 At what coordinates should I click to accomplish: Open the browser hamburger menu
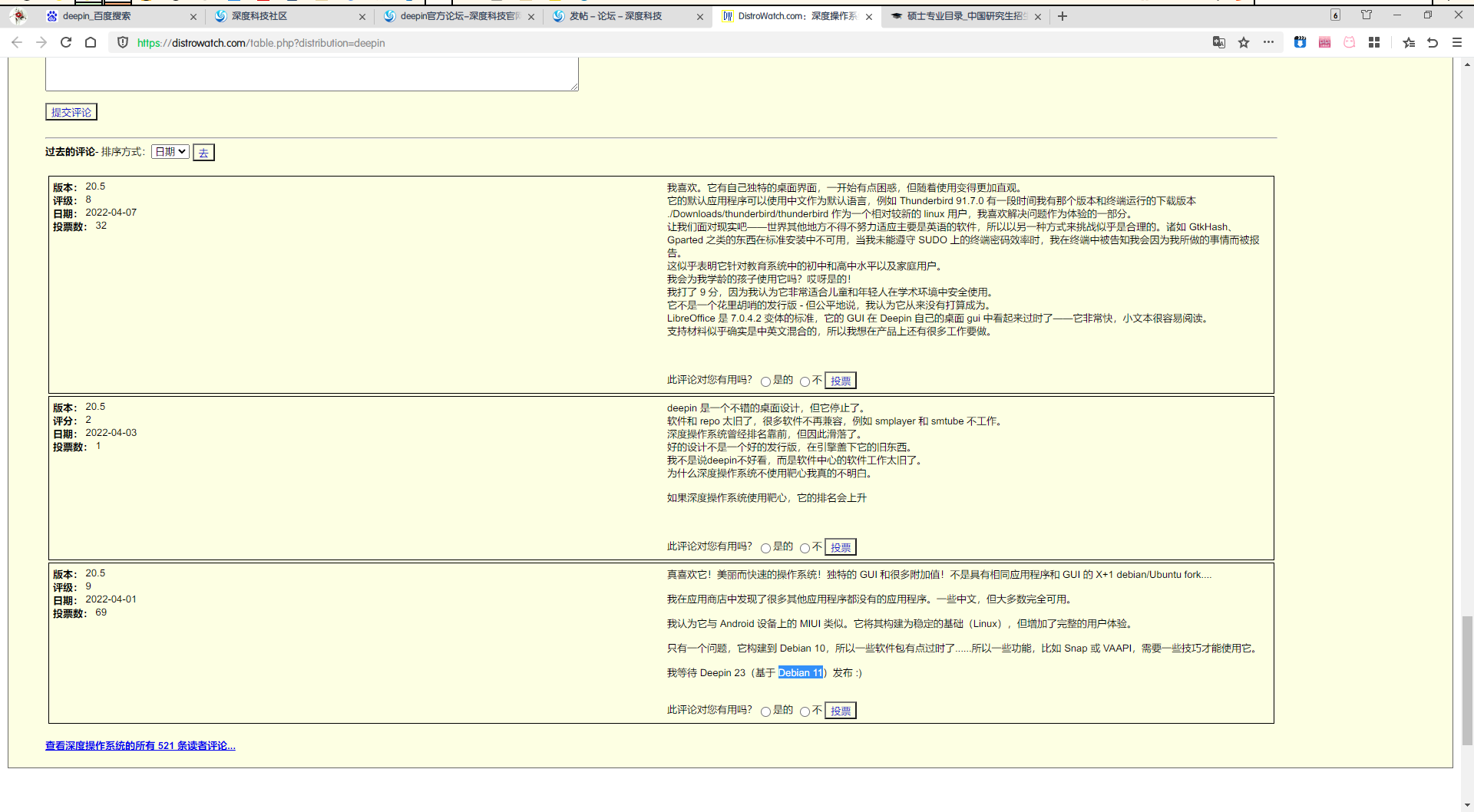(x=1457, y=43)
